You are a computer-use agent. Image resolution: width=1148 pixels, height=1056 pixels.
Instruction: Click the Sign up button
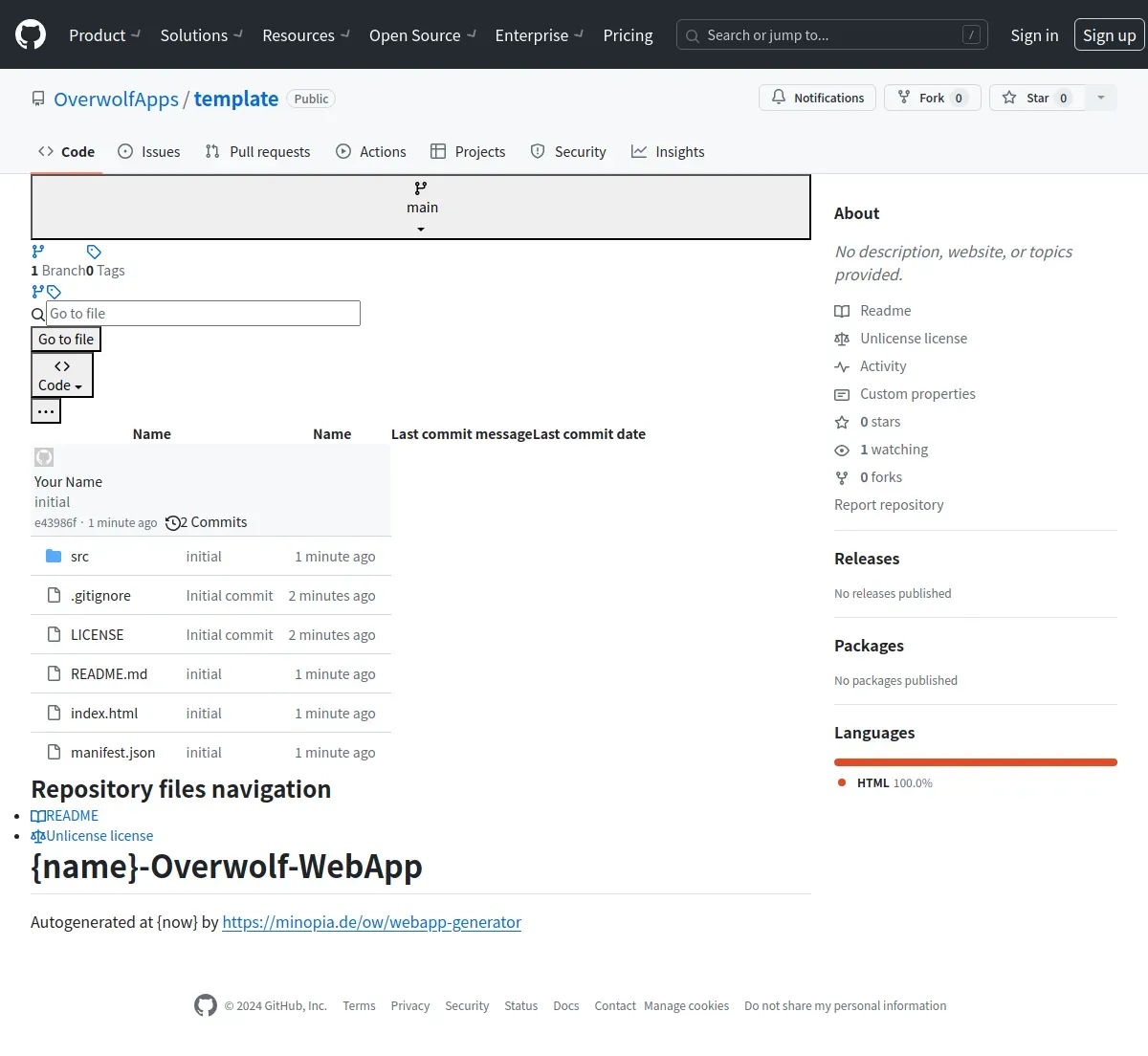(x=1109, y=35)
